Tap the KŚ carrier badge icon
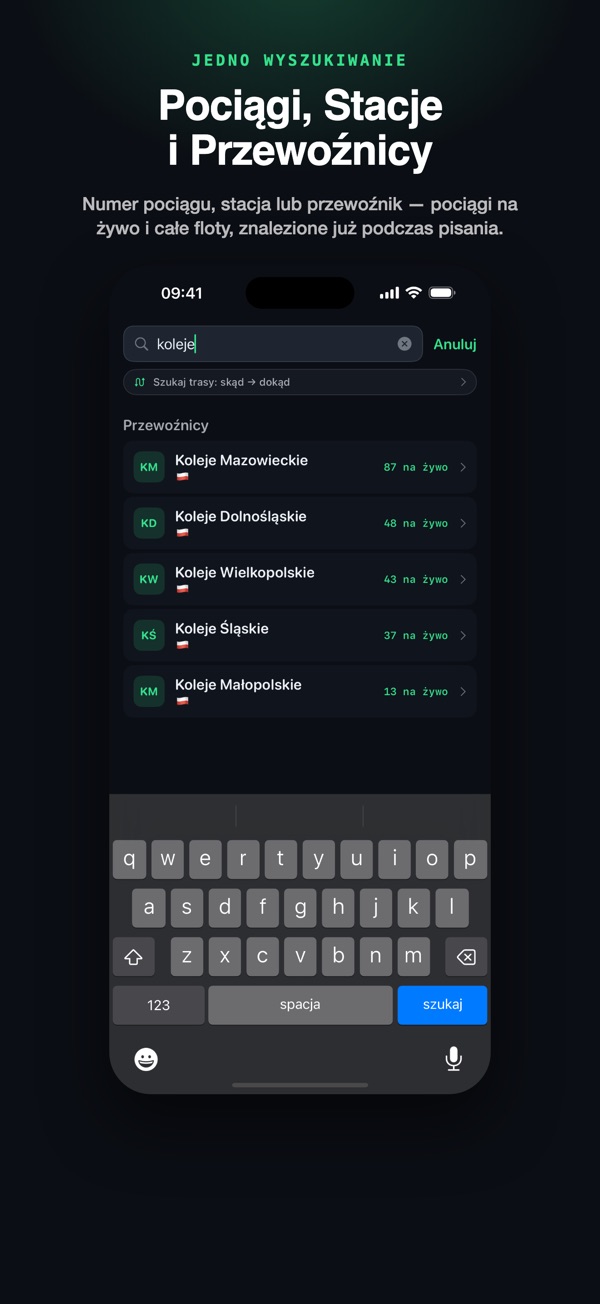600x1304 pixels. coord(149,635)
